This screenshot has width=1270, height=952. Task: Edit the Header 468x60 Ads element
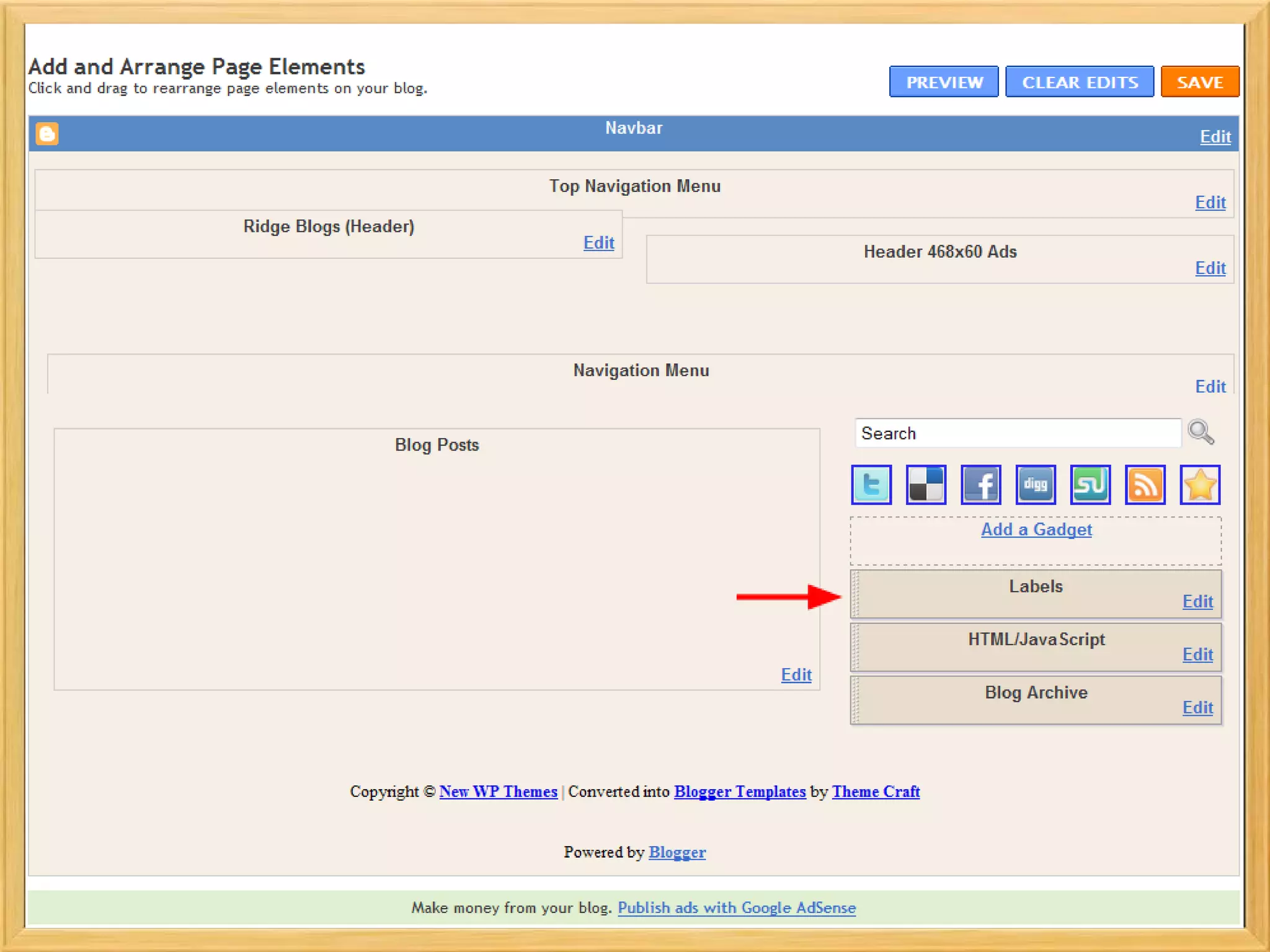[1210, 268]
